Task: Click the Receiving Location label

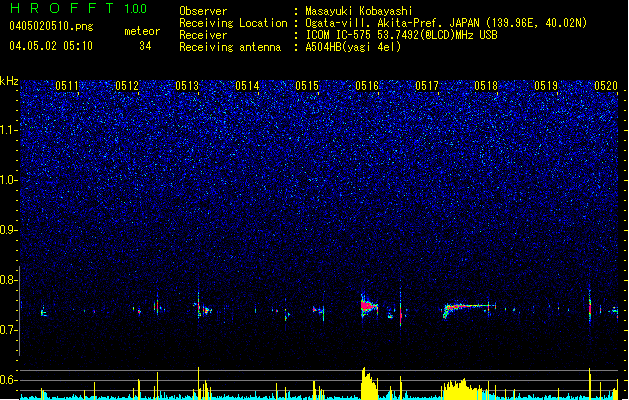Action: (x=233, y=23)
